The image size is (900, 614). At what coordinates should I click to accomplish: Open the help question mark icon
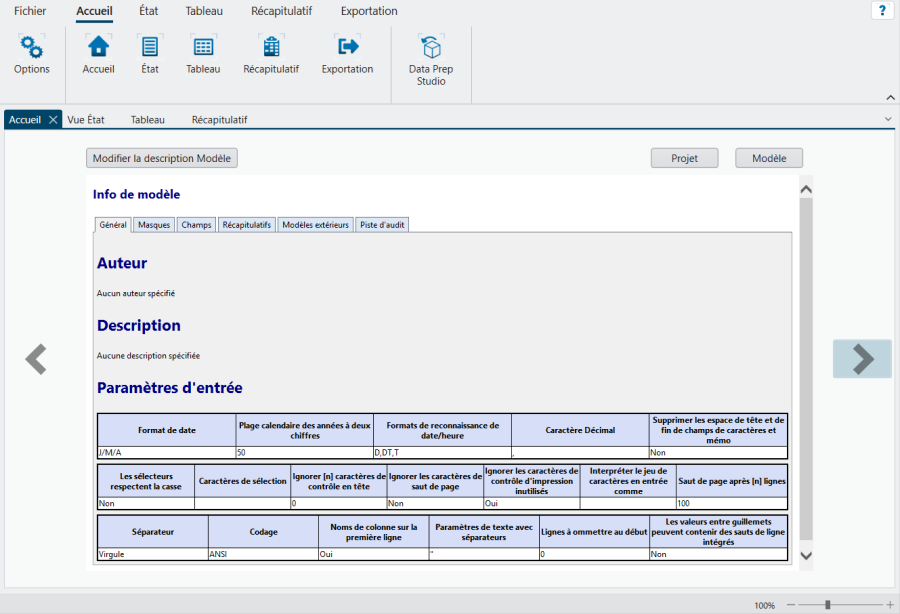(x=882, y=11)
